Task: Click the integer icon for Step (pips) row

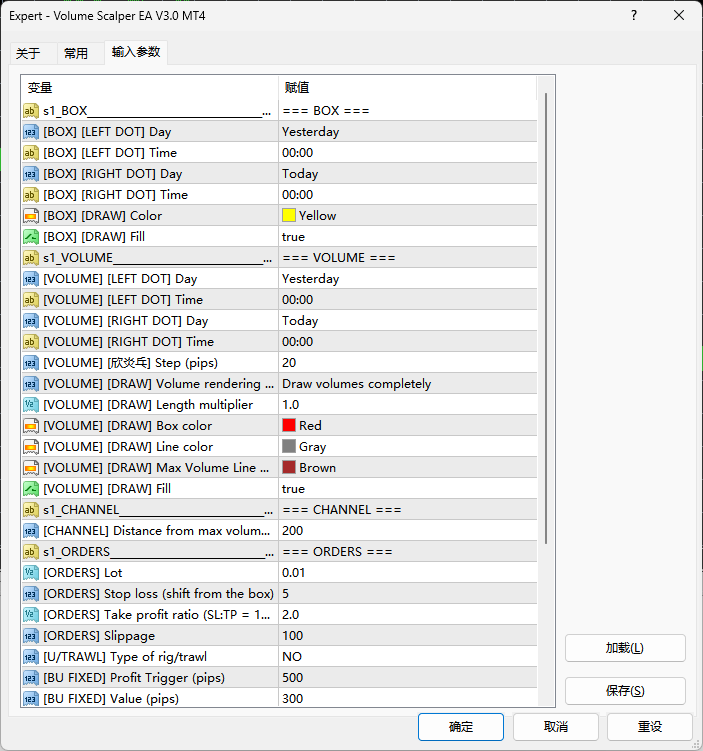Action: click(31, 363)
